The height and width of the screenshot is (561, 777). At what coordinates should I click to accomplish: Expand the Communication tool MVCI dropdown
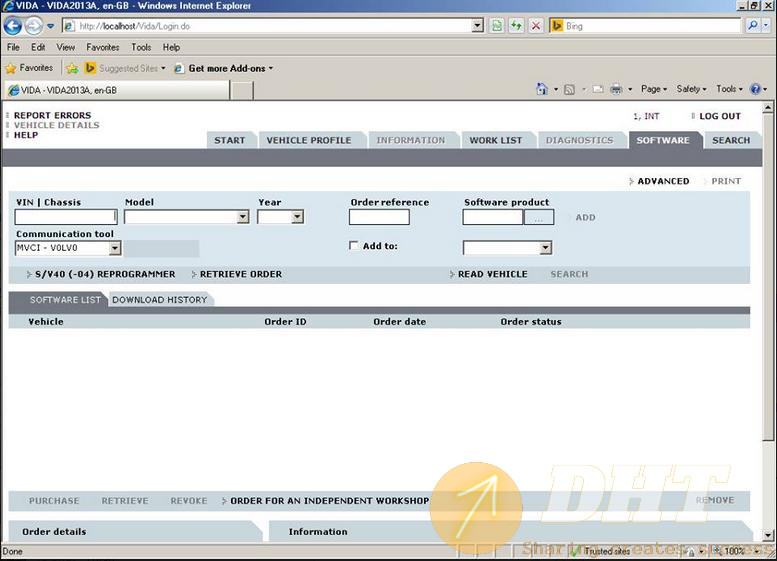pos(114,248)
